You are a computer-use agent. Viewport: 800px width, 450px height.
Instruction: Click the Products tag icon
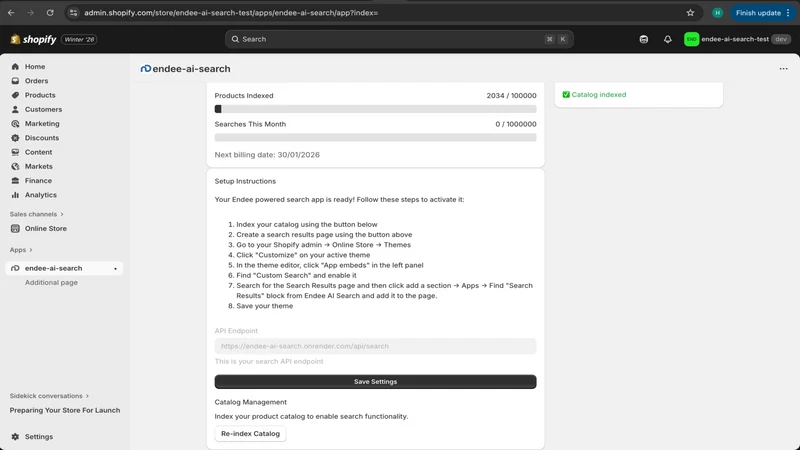pos(15,95)
